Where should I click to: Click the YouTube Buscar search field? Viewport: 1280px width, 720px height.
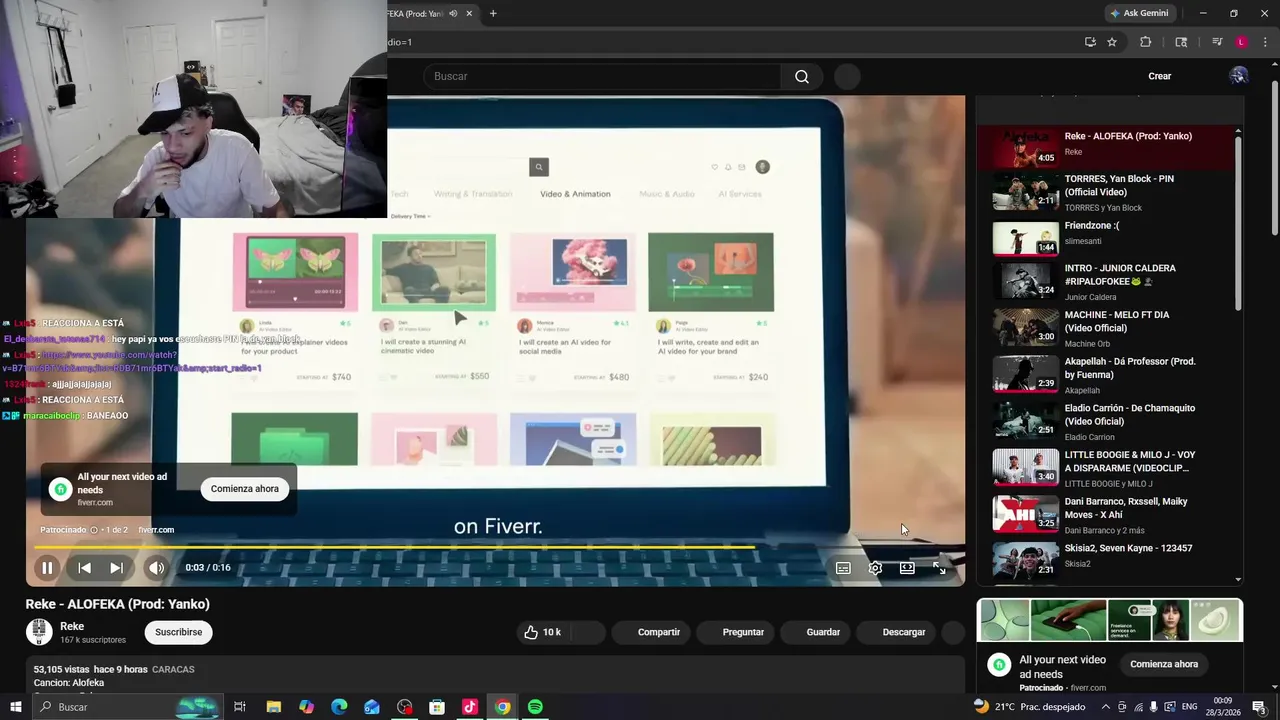[x=602, y=76]
